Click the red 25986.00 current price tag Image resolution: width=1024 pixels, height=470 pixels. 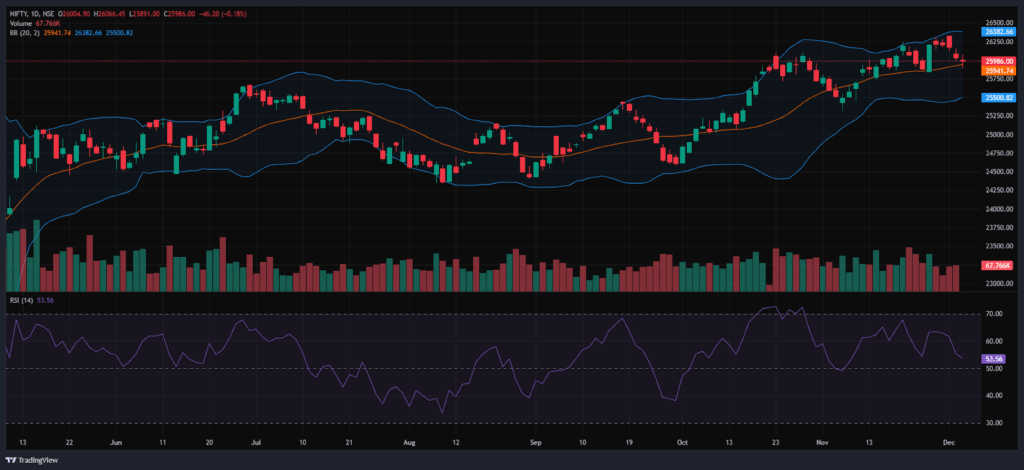[1000, 62]
